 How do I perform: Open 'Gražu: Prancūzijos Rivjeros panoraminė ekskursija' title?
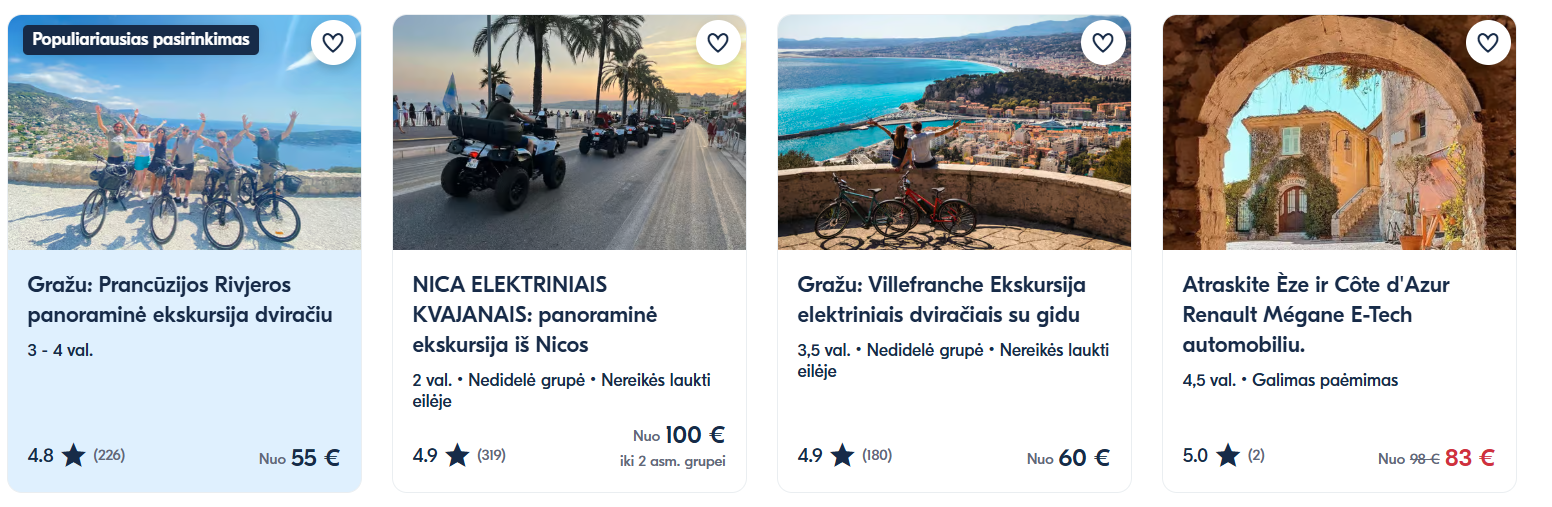[x=180, y=300]
